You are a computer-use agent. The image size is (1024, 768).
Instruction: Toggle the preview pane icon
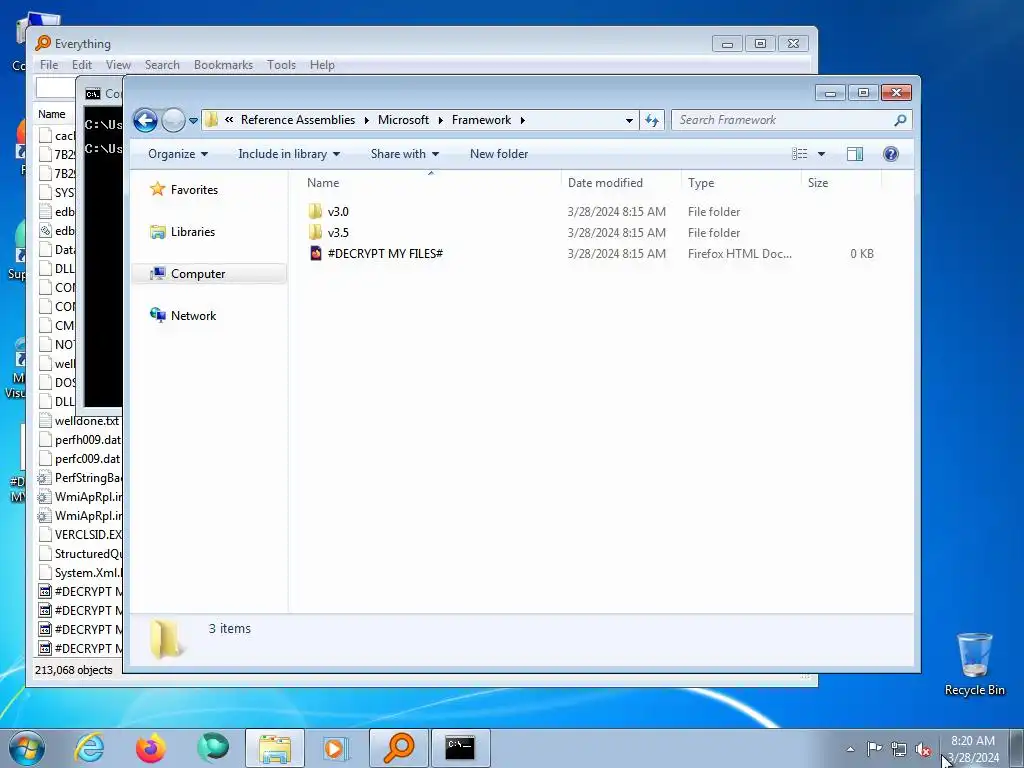pyautogui.click(x=854, y=154)
